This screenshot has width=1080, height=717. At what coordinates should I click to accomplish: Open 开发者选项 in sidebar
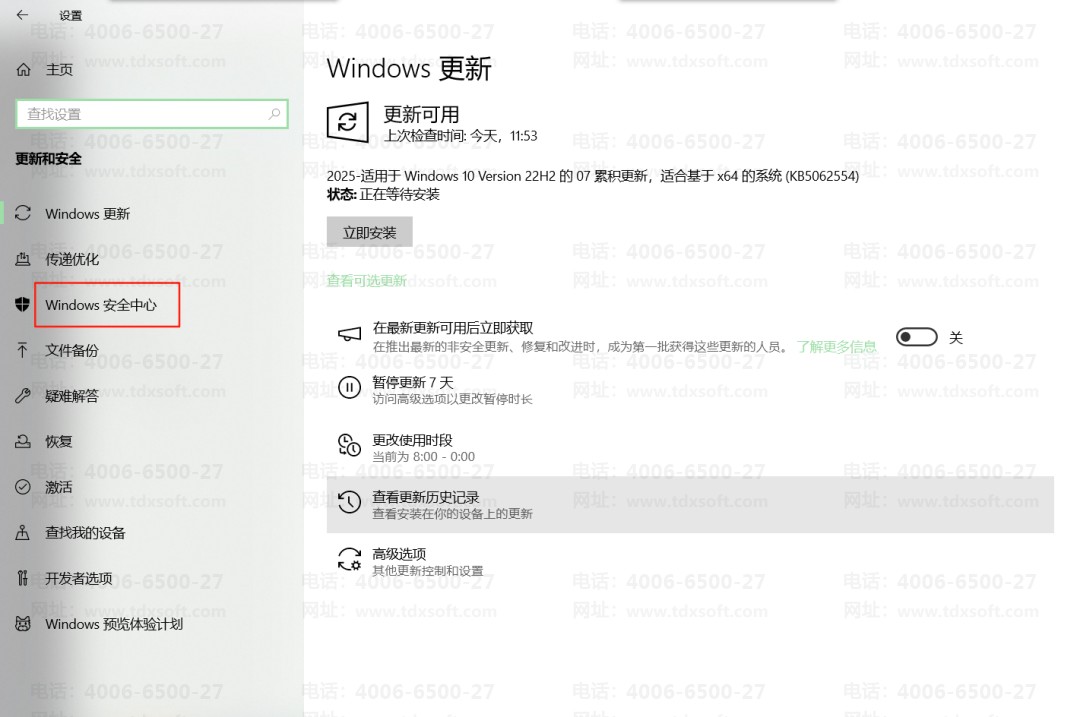(79, 579)
